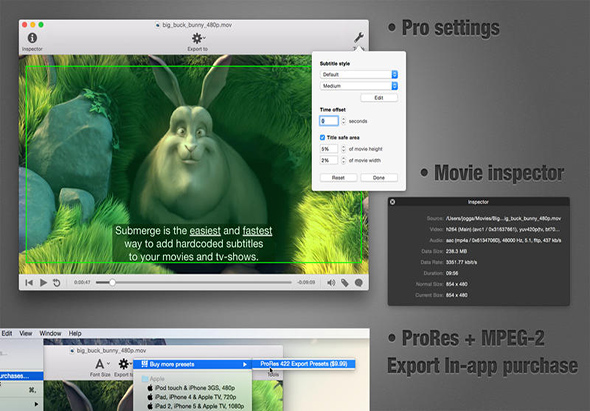Open the Default subtitle style dropdown
This screenshot has height=411, width=590.
click(x=359, y=75)
